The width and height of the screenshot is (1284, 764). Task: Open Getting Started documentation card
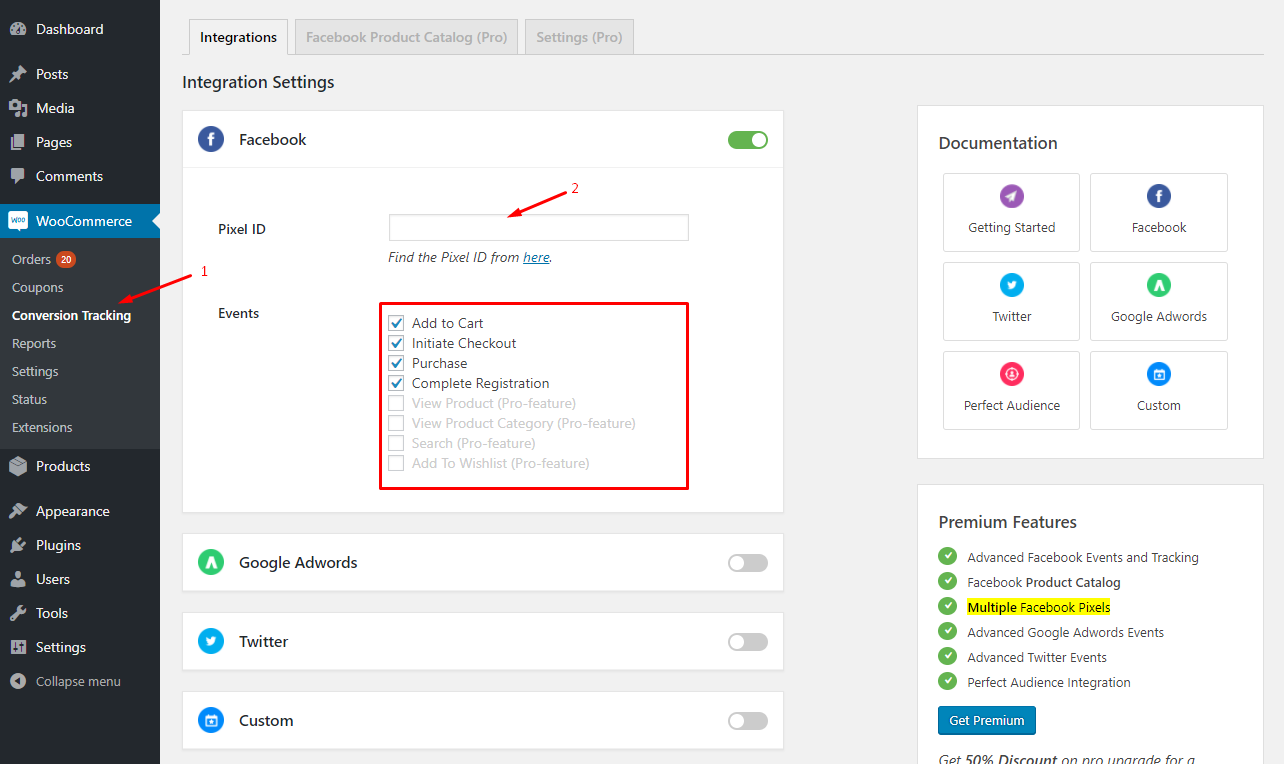pos(1011,212)
